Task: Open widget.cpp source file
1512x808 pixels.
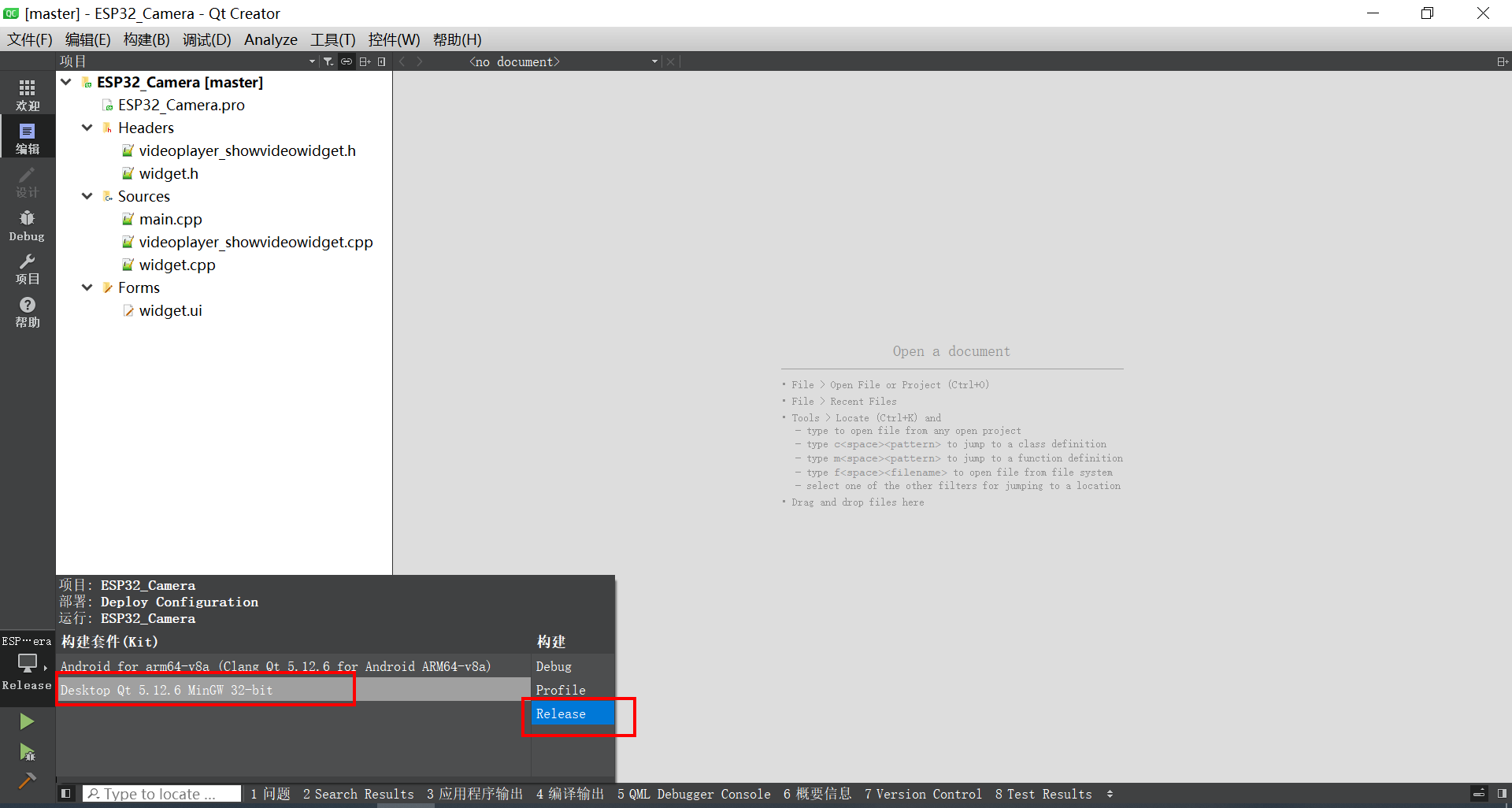Action: pos(177,265)
